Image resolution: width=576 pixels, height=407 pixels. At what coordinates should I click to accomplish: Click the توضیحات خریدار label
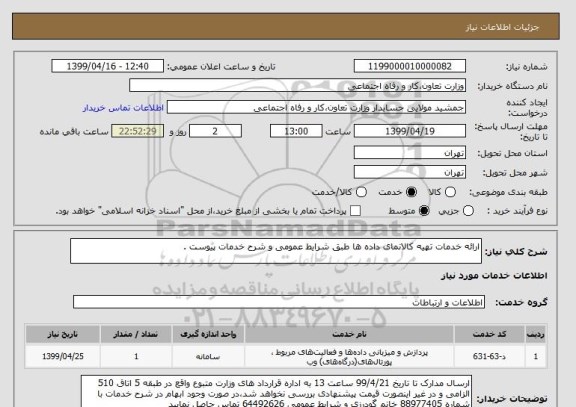coord(512,399)
